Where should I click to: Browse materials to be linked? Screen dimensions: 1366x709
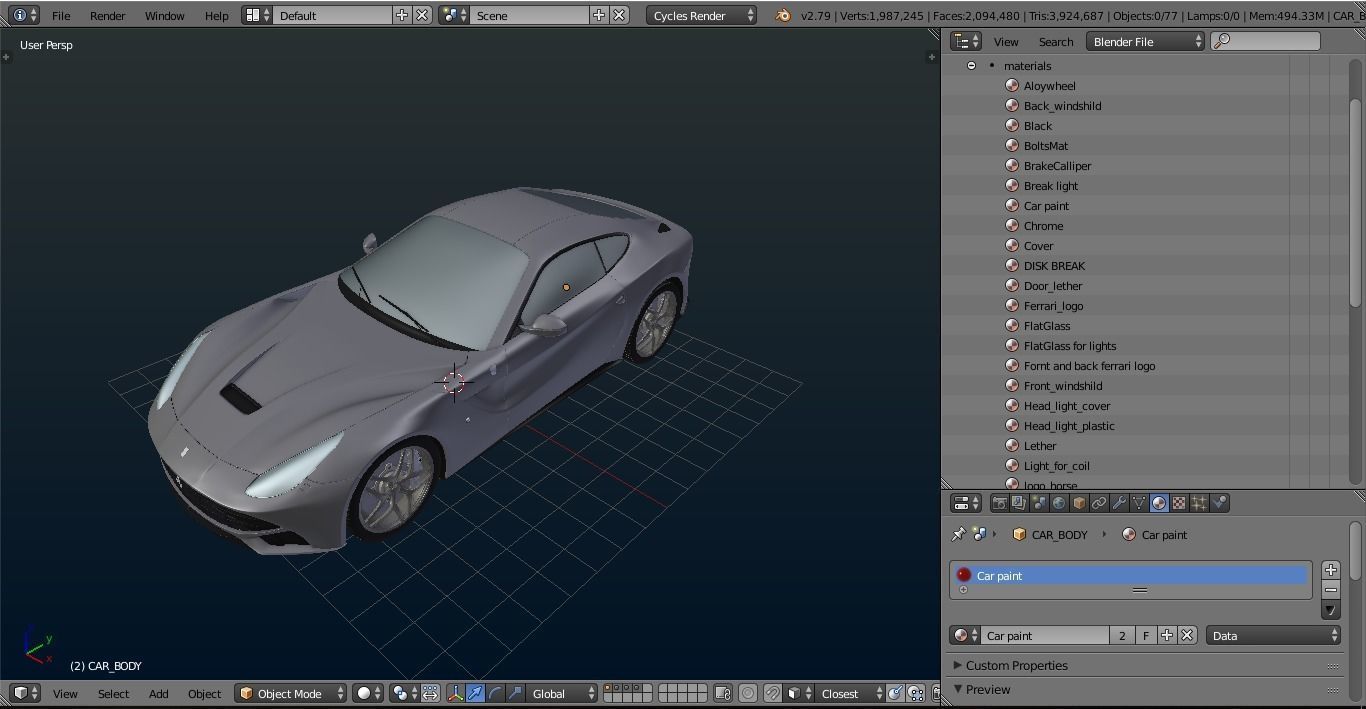[x=965, y=635]
